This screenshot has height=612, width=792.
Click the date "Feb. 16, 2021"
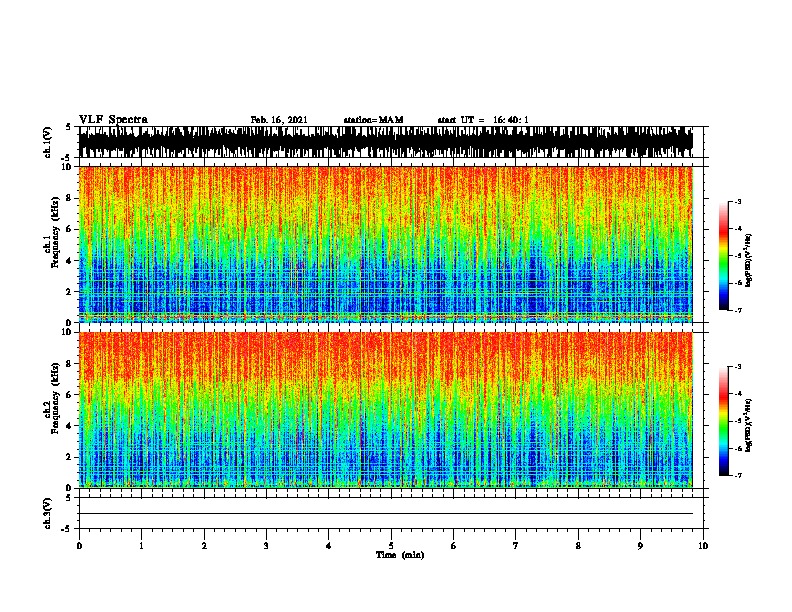(279, 120)
